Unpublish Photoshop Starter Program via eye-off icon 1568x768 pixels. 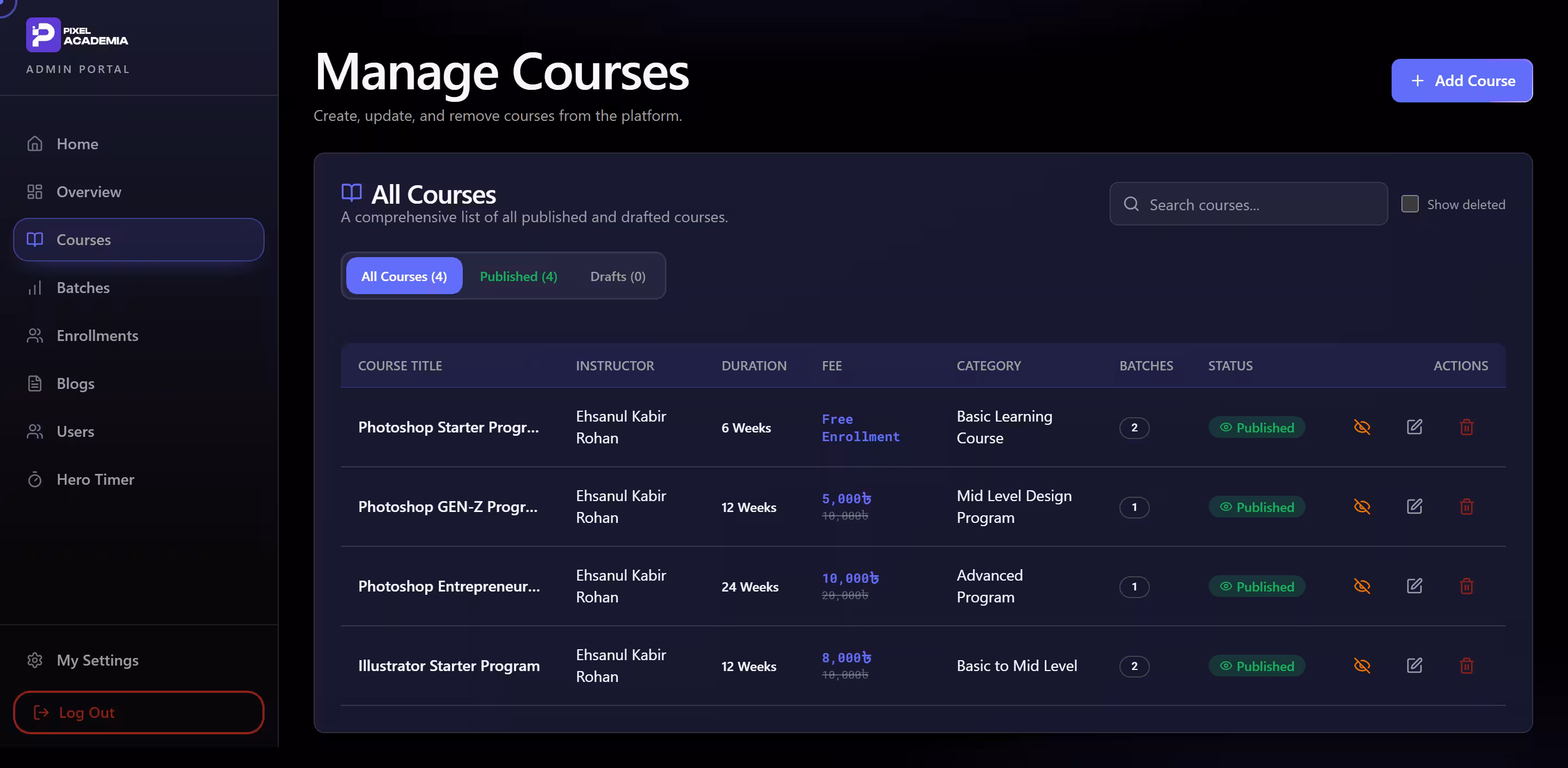click(1362, 427)
